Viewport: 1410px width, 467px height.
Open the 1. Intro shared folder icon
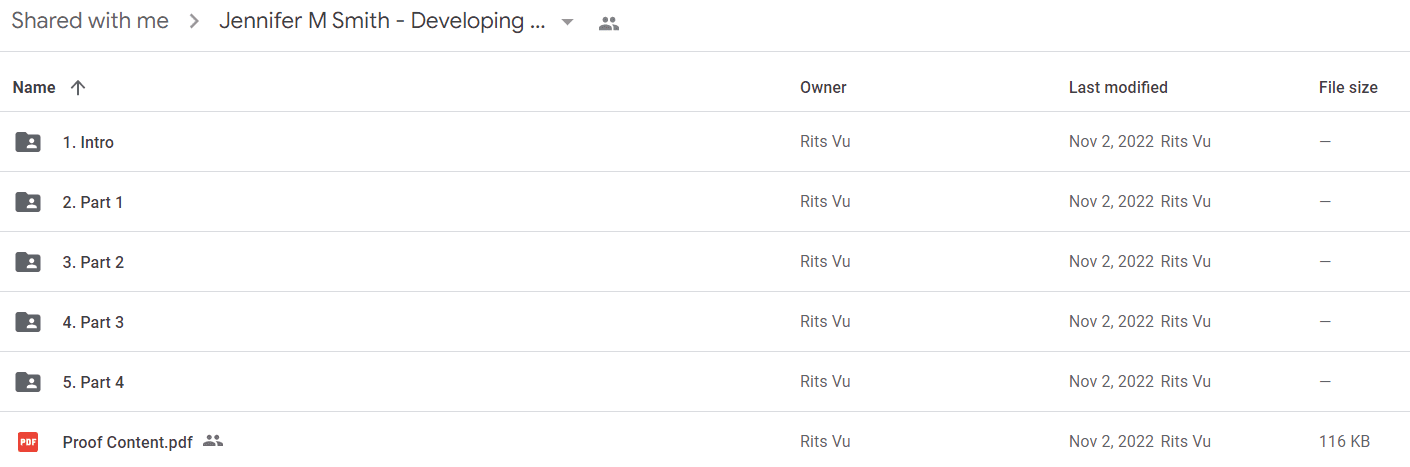28,142
